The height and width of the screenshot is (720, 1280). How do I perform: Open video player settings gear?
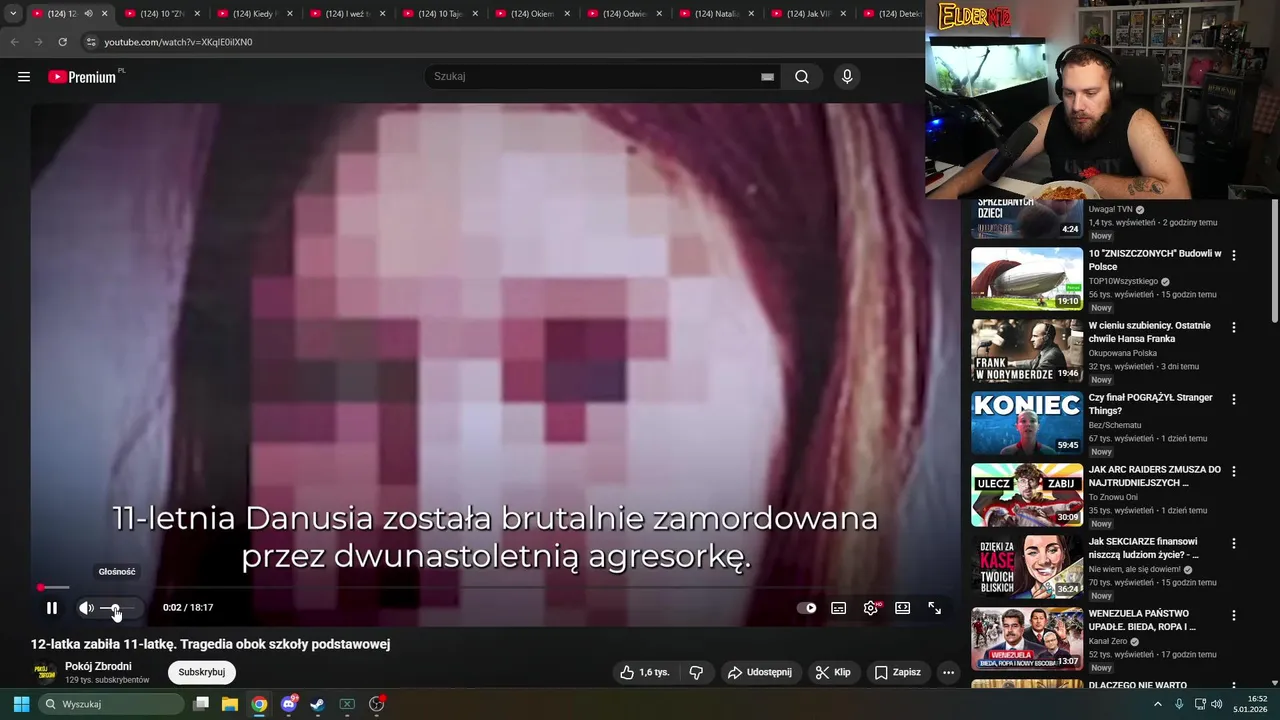click(x=871, y=608)
